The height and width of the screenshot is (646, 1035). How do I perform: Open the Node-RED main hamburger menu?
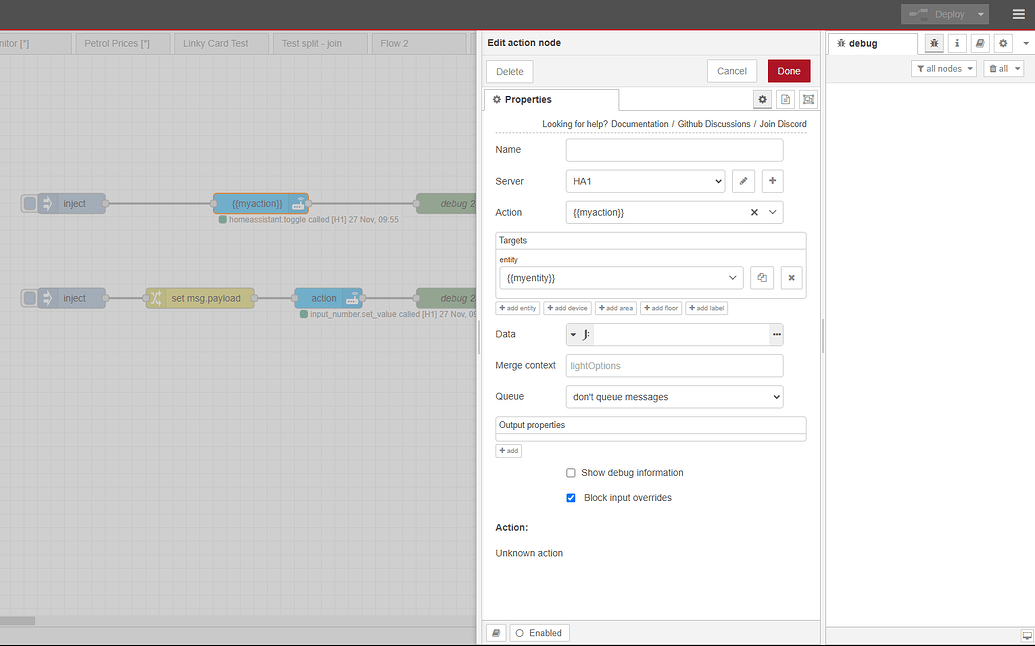click(x=1018, y=14)
